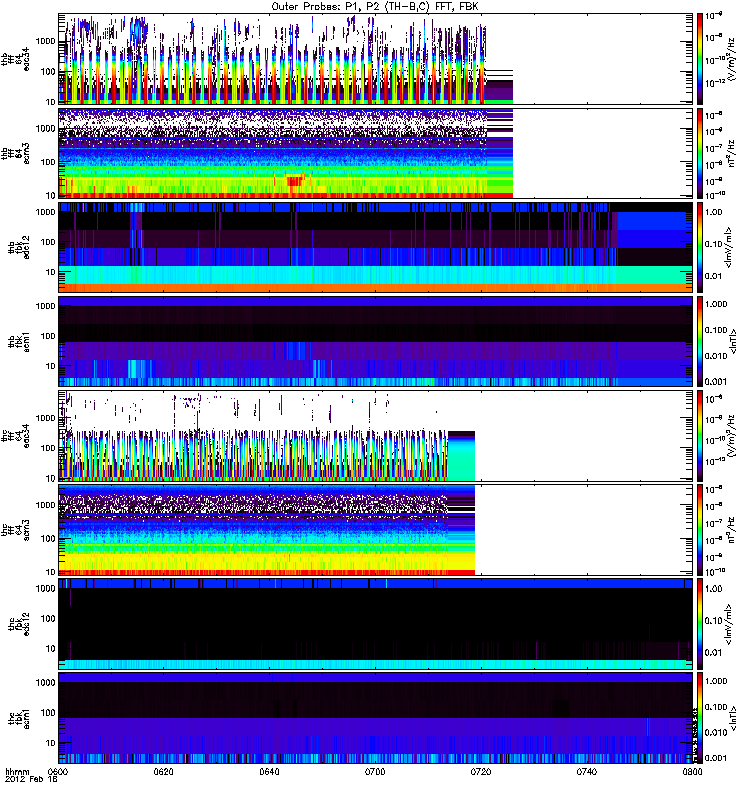Viewport: 750px width, 800px height.
Task: Click the <|nT|> unit label of thb fbk scm1
Action: (734, 341)
